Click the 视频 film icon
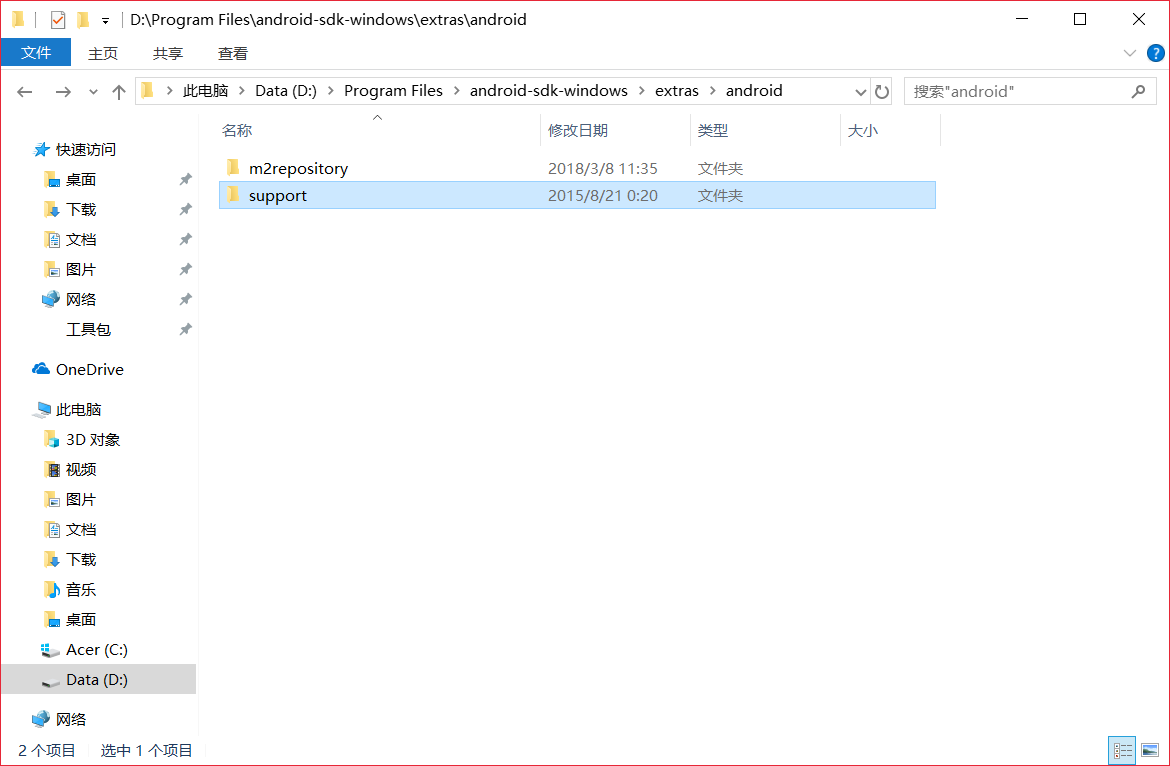 pos(51,469)
